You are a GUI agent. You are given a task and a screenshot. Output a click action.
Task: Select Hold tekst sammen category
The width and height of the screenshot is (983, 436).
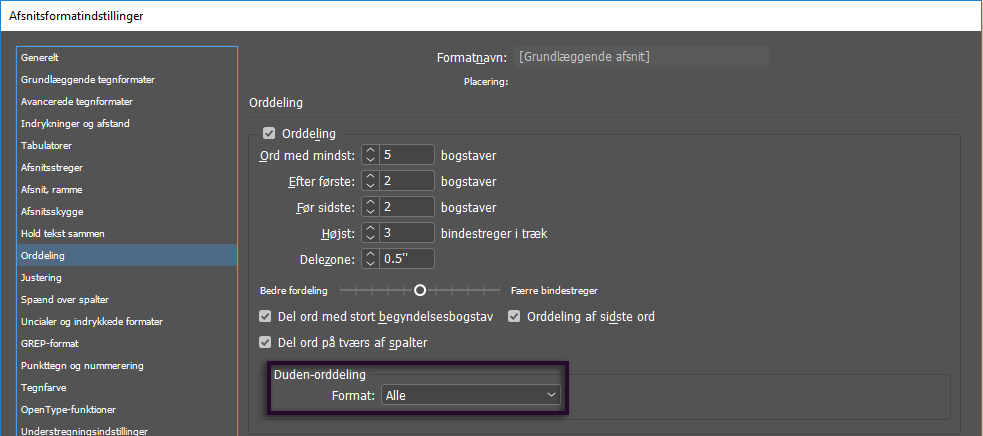pyautogui.click(x=63, y=233)
